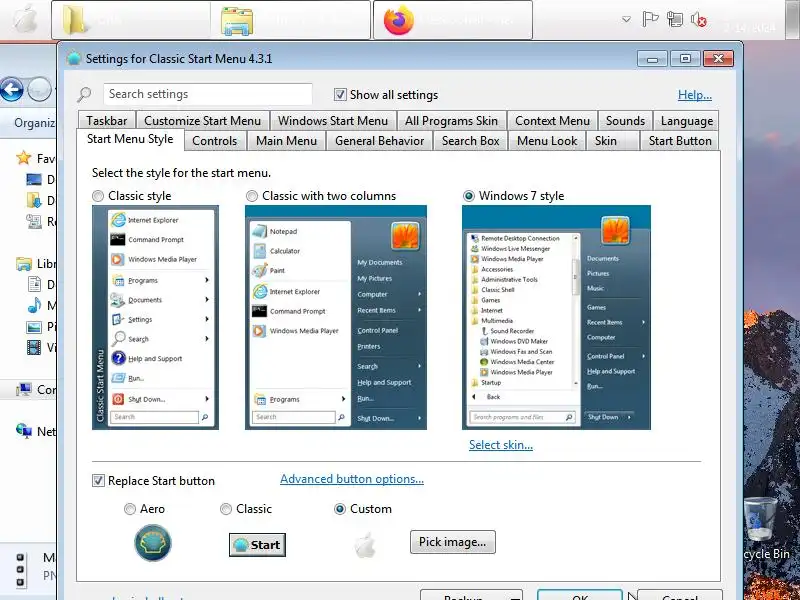Click into the Search settings field
The width and height of the screenshot is (800, 600).
click(208, 94)
